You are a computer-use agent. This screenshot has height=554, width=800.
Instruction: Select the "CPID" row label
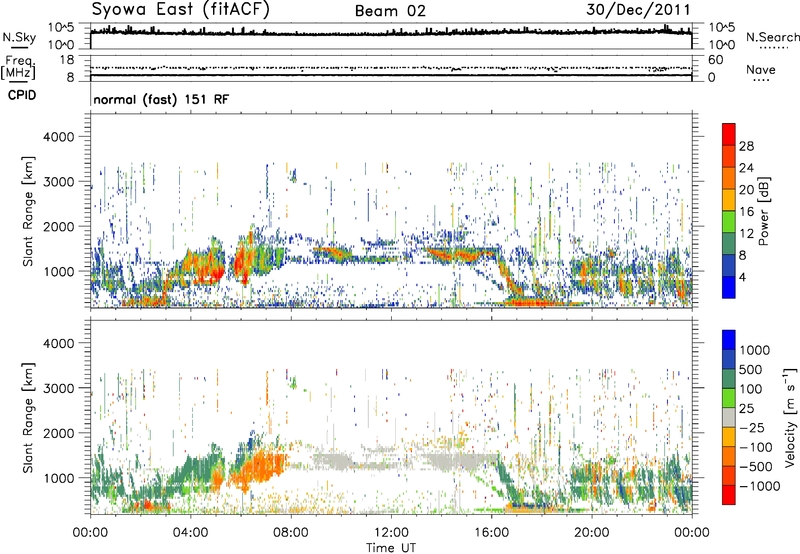coord(22,95)
